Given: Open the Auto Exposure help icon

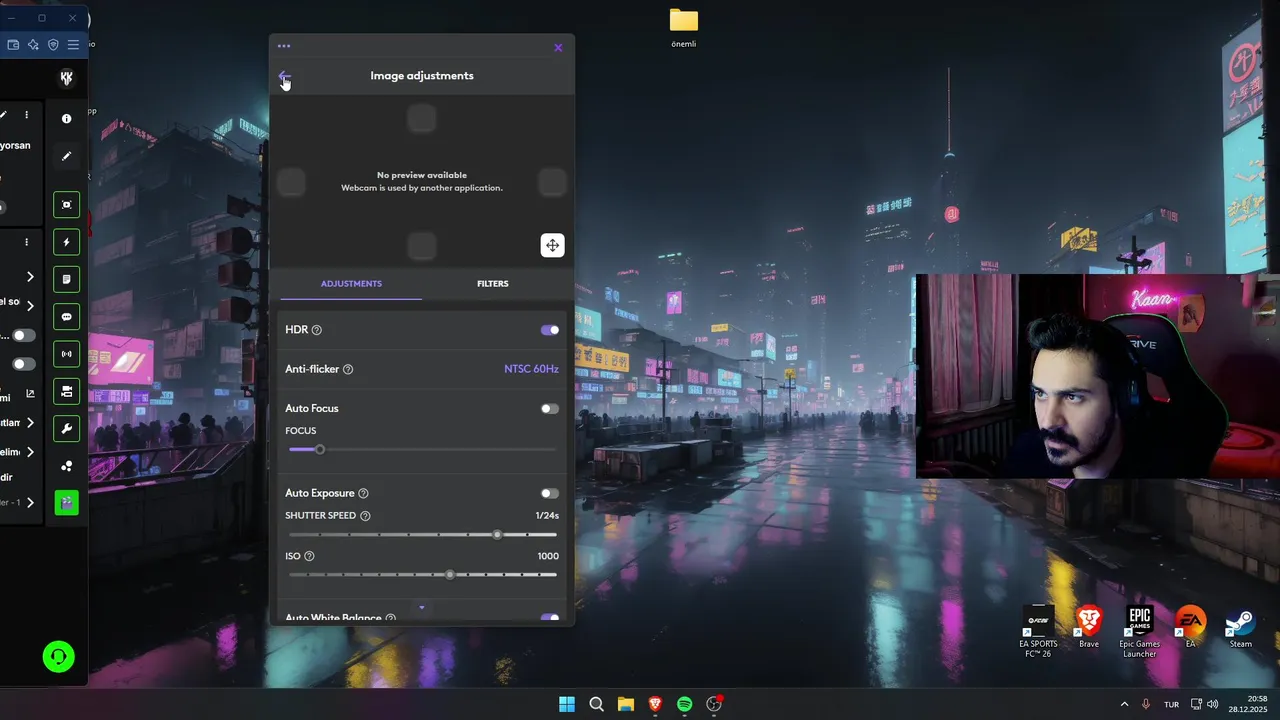Looking at the screenshot, I should (363, 493).
